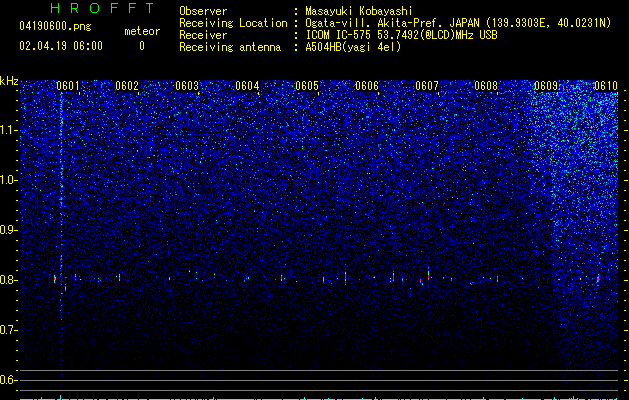Click the 0607 time marker

tap(427, 86)
